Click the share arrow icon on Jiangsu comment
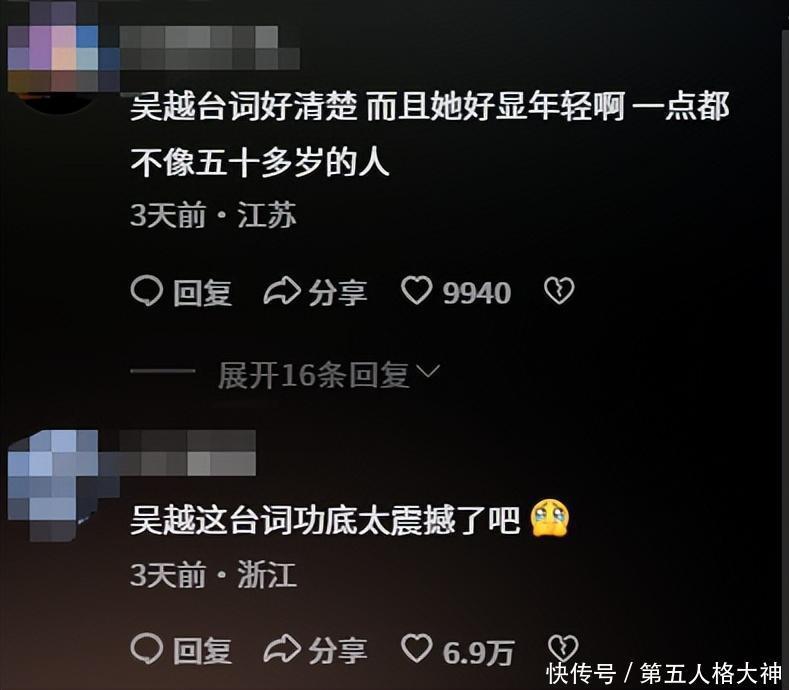789x690 pixels. (282, 291)
